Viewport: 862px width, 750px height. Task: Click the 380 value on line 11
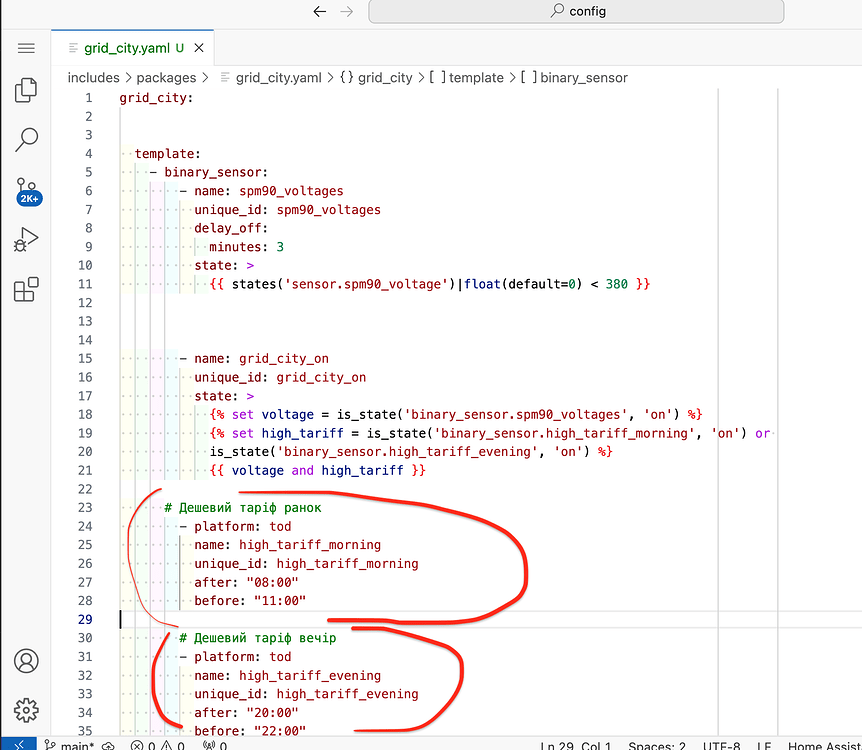[x=616, y=284]
